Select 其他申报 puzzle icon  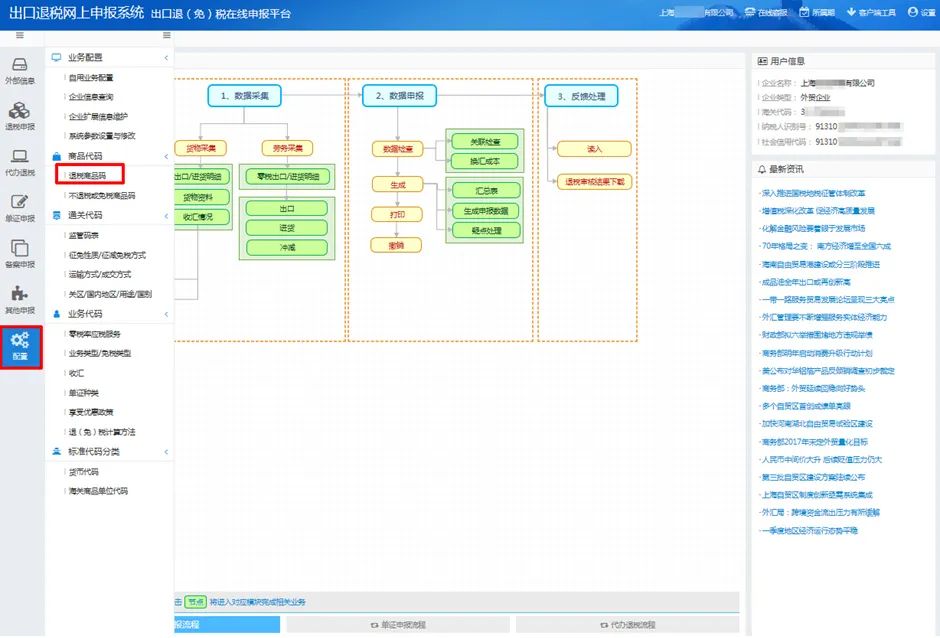[x=20, y=294]
